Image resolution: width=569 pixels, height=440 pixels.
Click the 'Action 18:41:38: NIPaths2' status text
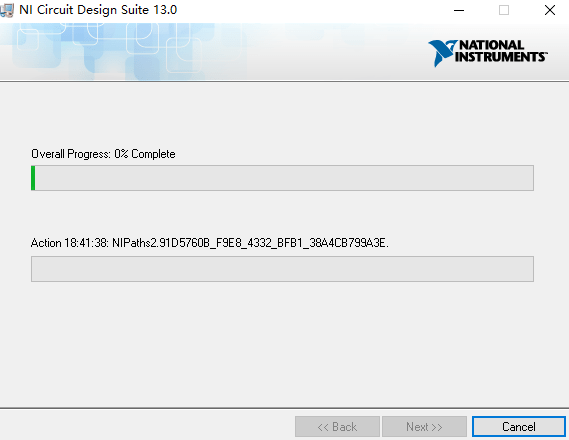click(210, 243)
